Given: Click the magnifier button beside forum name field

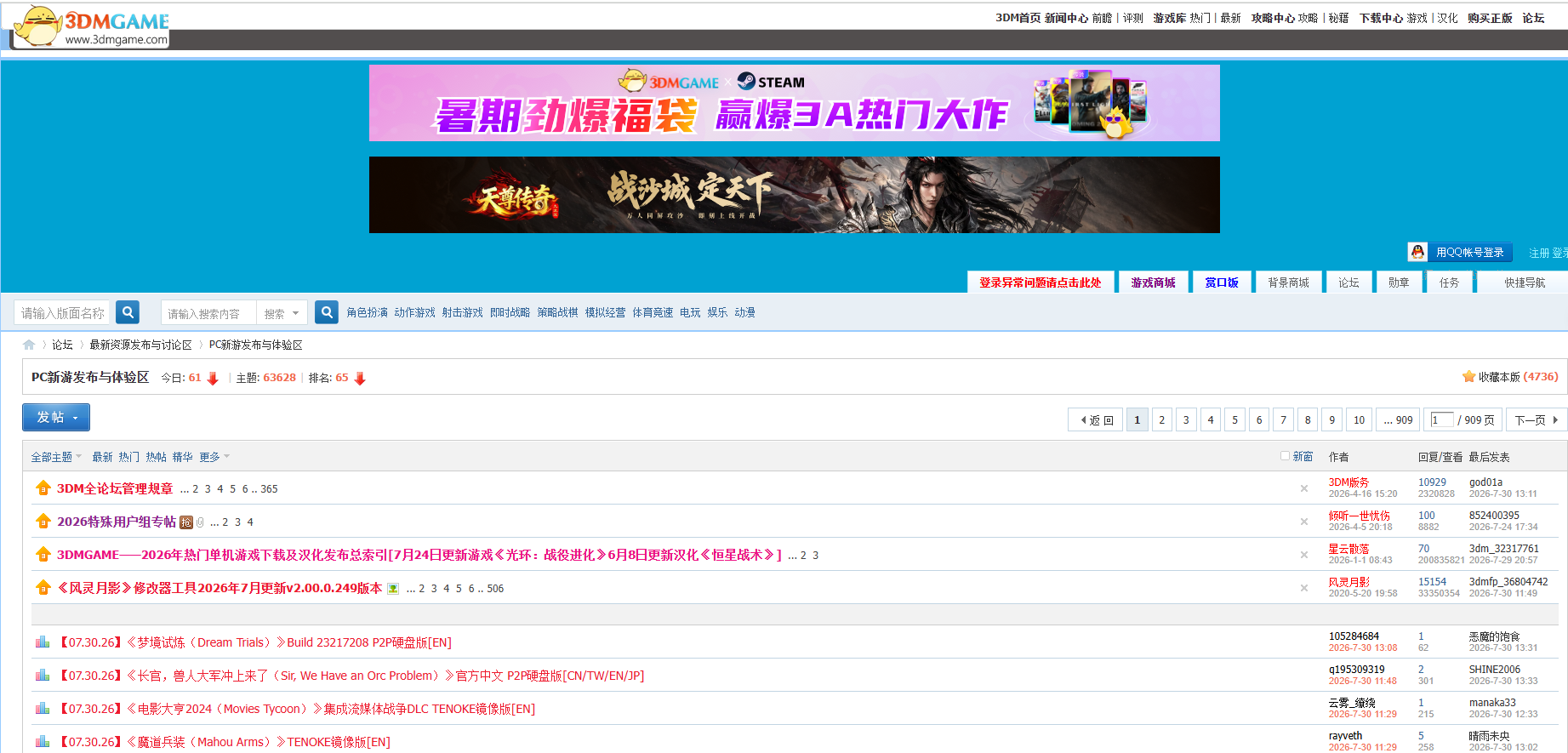Looking at the screenshot, I should (x=128, y=312).
